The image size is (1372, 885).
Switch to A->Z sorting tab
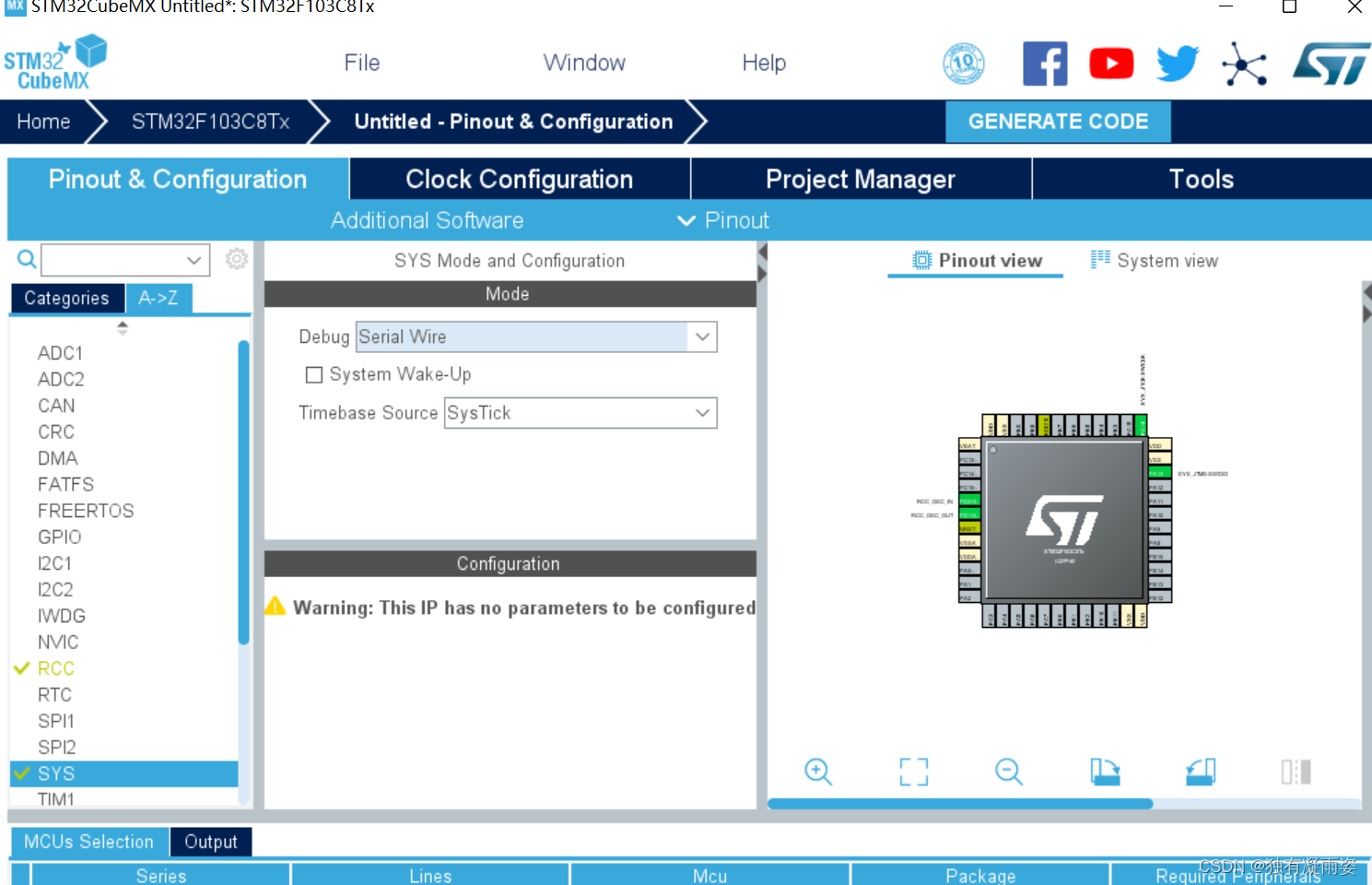[158, 298]
